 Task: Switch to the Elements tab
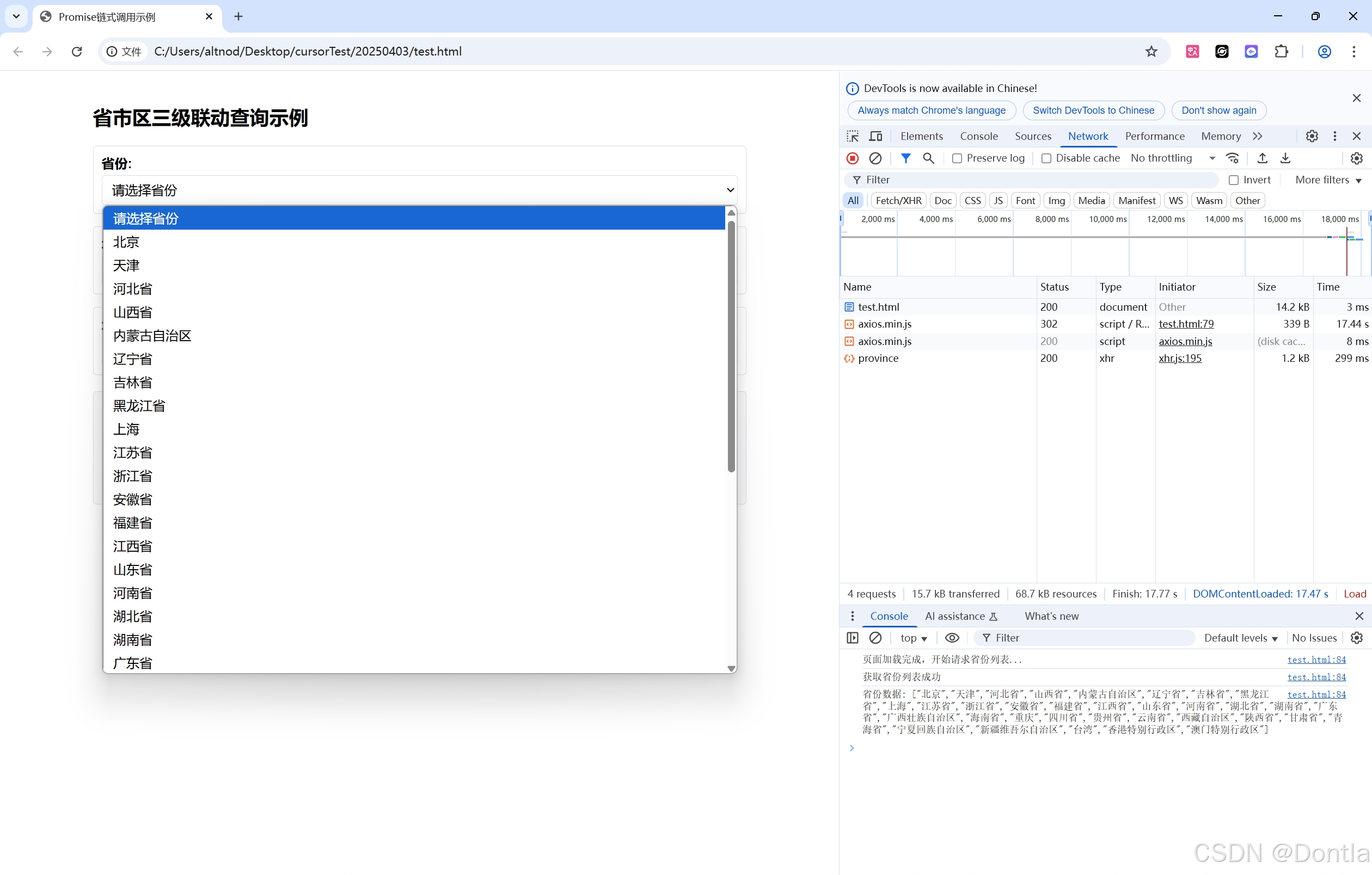click(x=921, y=136)
